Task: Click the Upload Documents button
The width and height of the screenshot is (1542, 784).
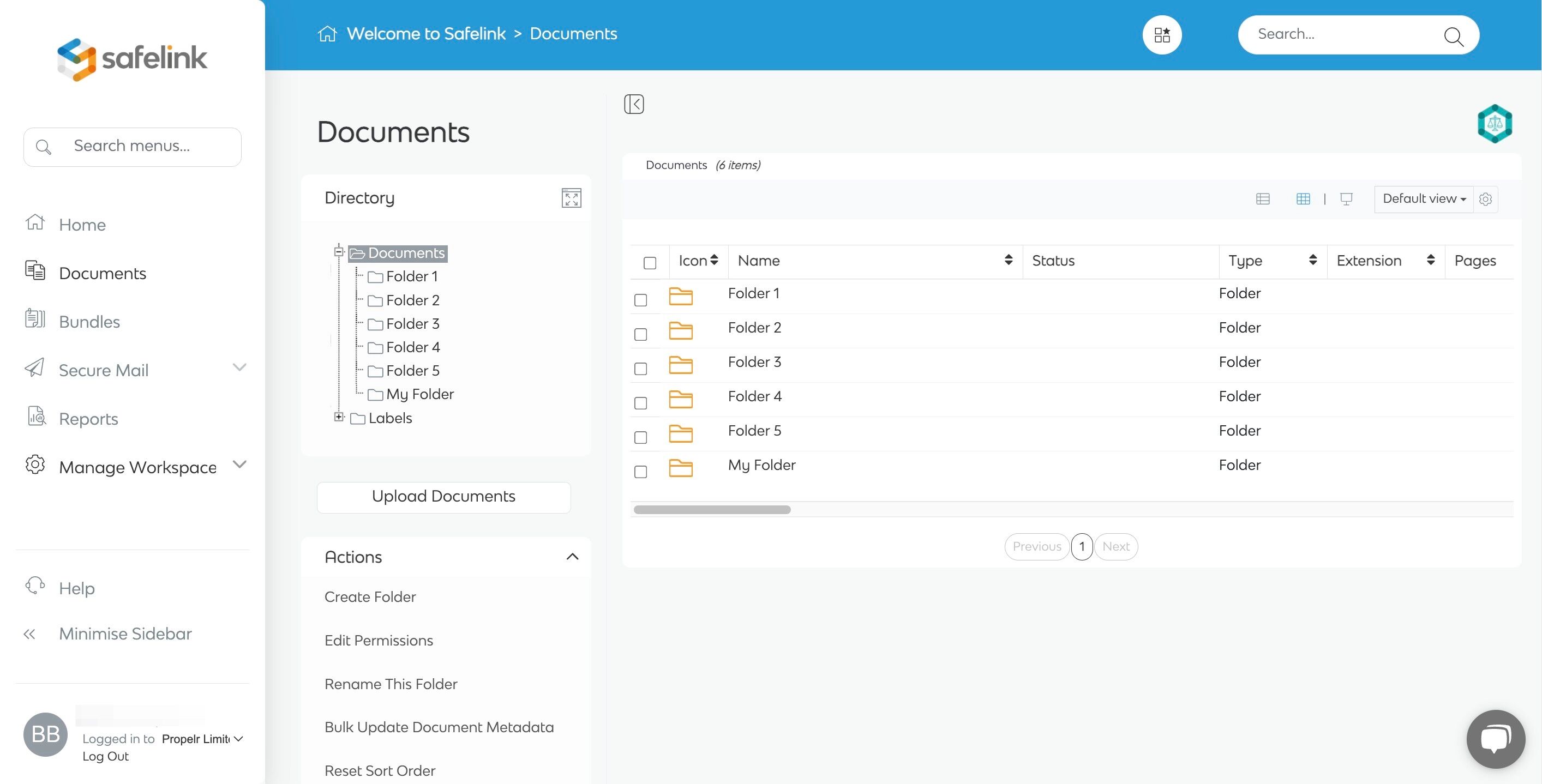Action: point(443,497)
